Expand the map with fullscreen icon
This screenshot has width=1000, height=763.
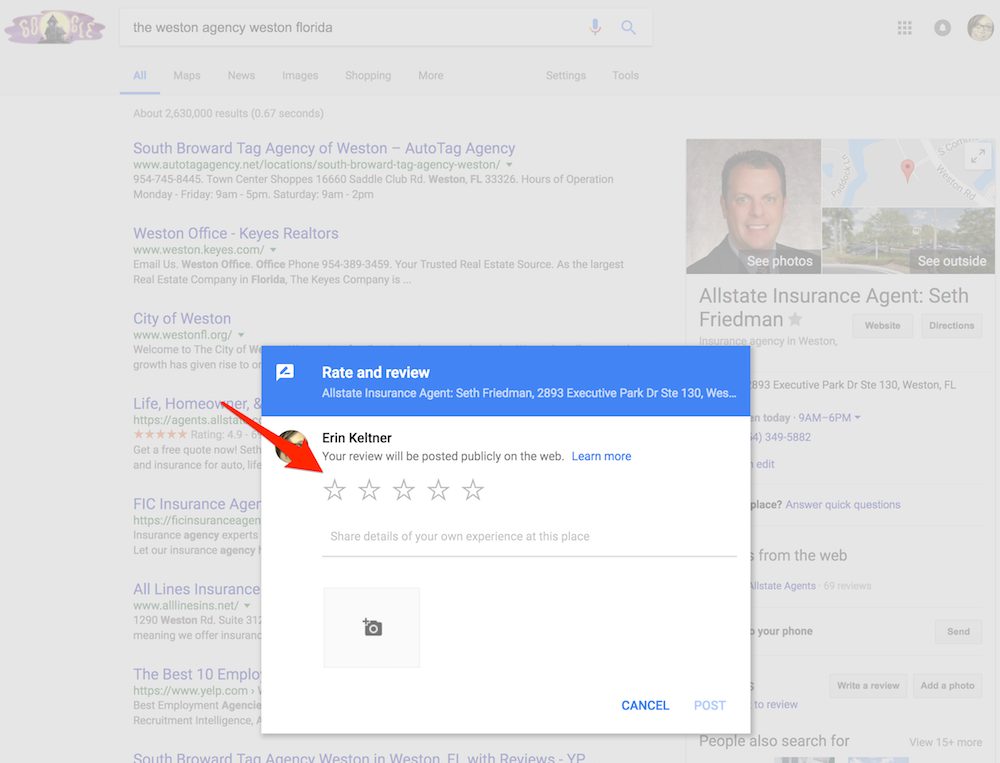(978, 155)
